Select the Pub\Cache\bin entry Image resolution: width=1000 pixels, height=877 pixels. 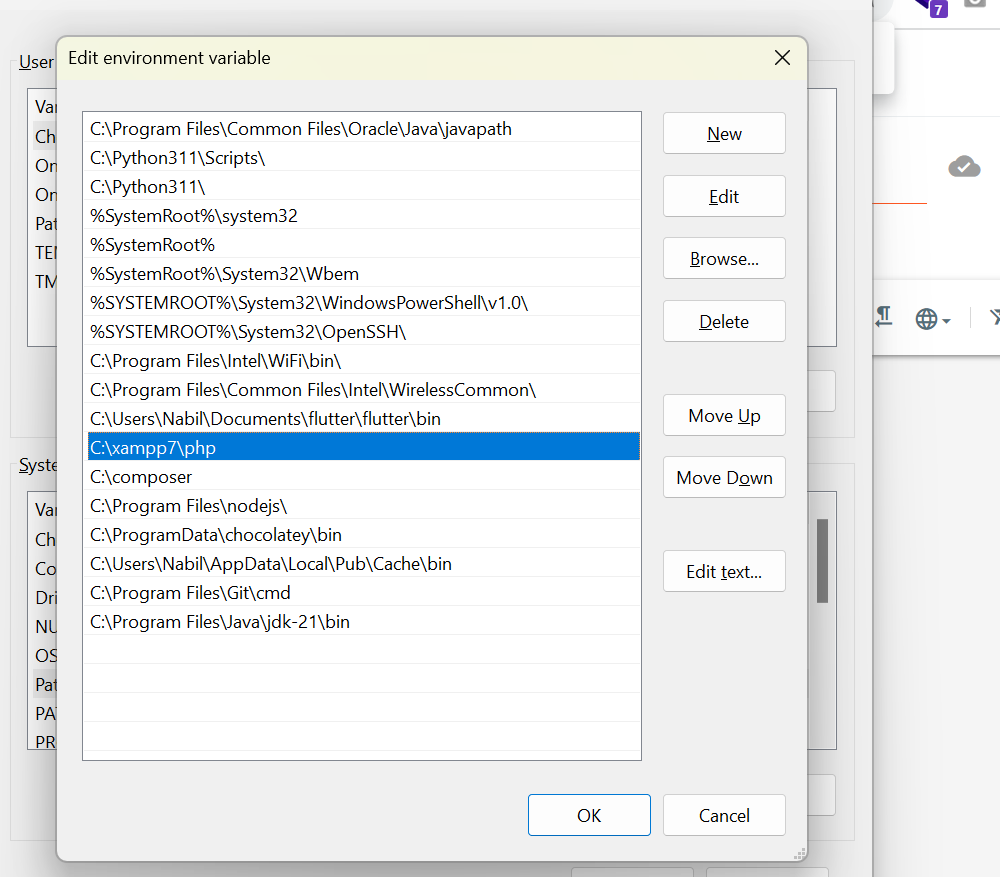coord(364,564)
